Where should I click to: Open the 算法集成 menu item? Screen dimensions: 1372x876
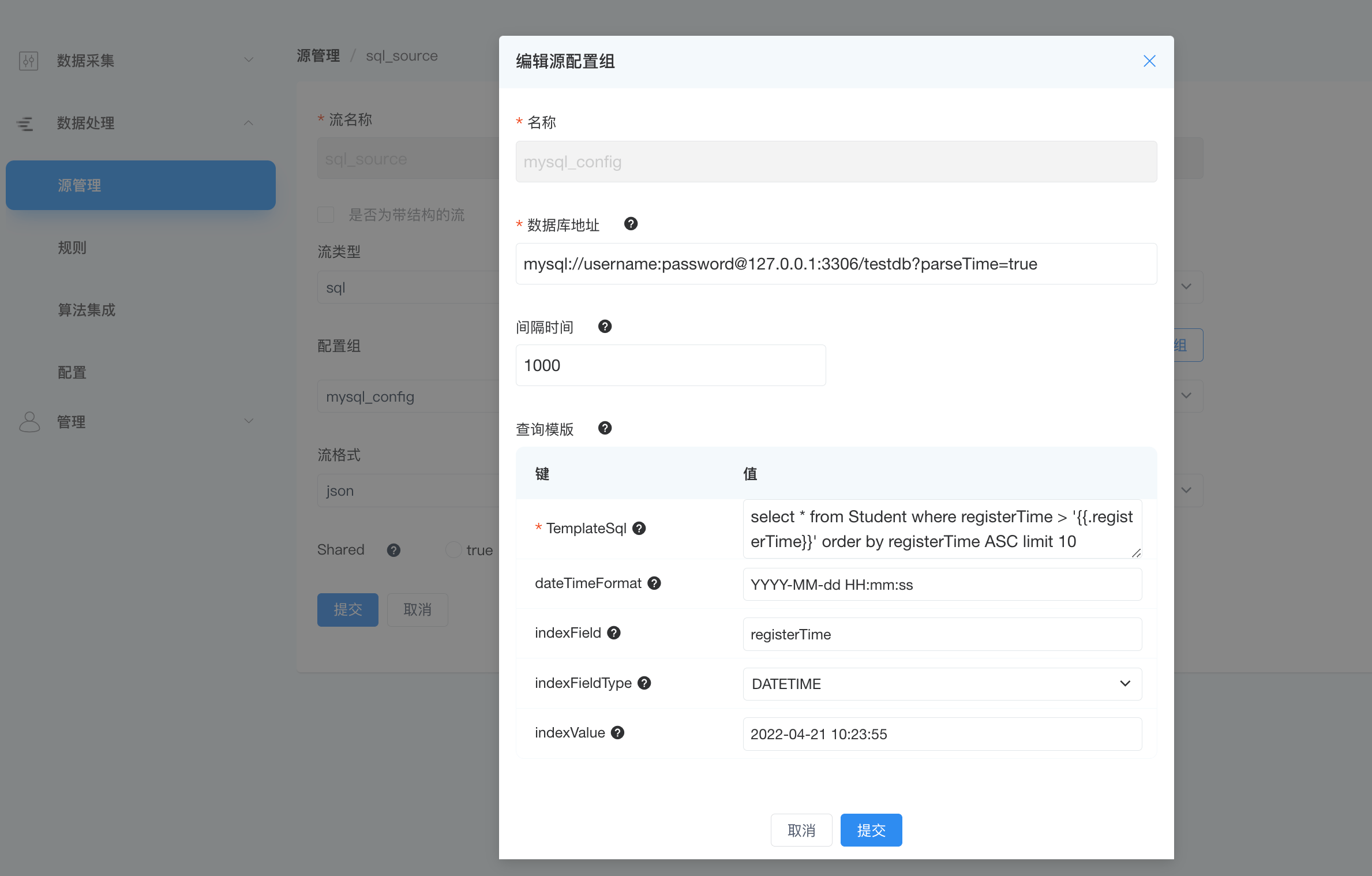(x=87, y=310)
